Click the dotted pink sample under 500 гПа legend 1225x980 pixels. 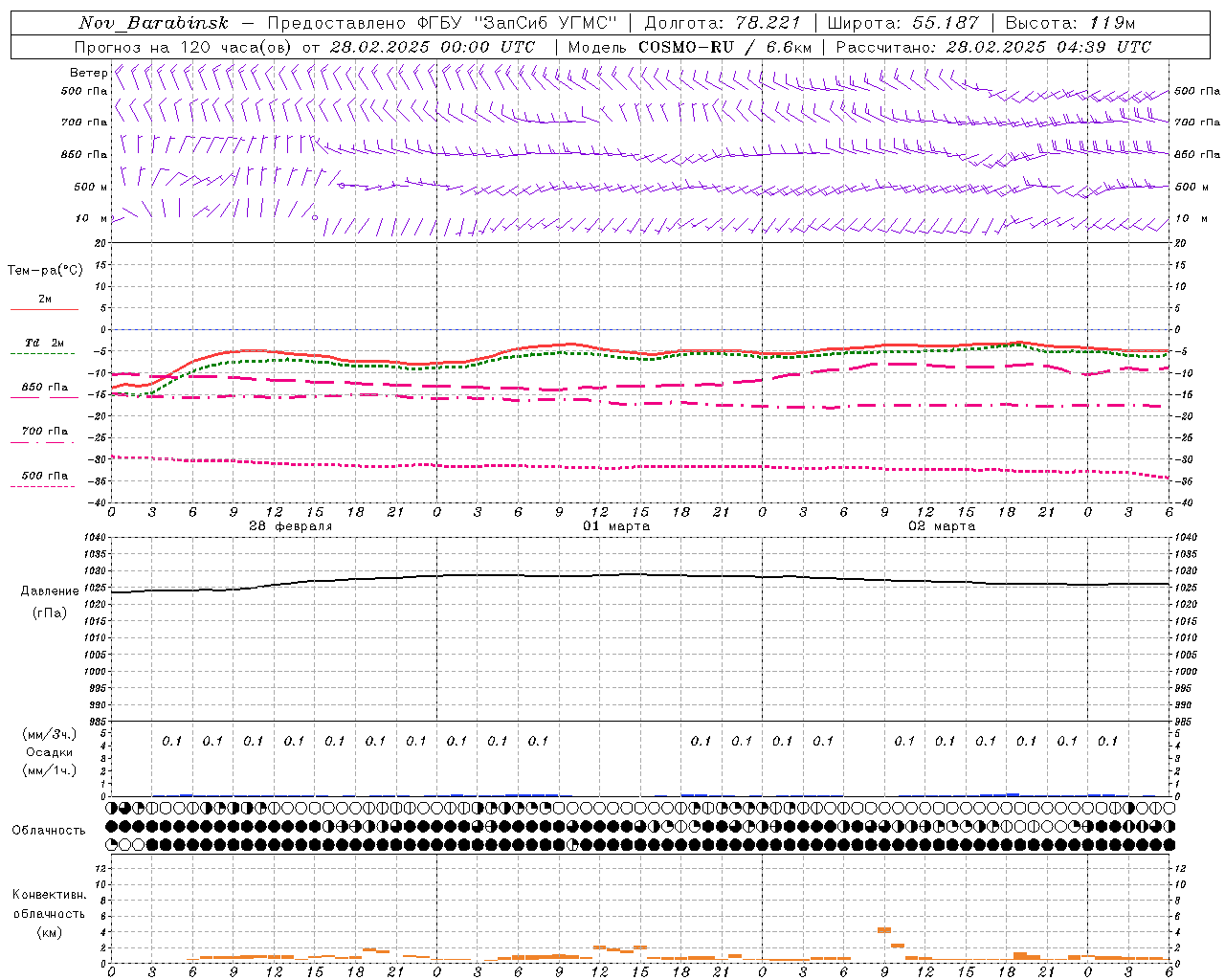tap(42, 486)
